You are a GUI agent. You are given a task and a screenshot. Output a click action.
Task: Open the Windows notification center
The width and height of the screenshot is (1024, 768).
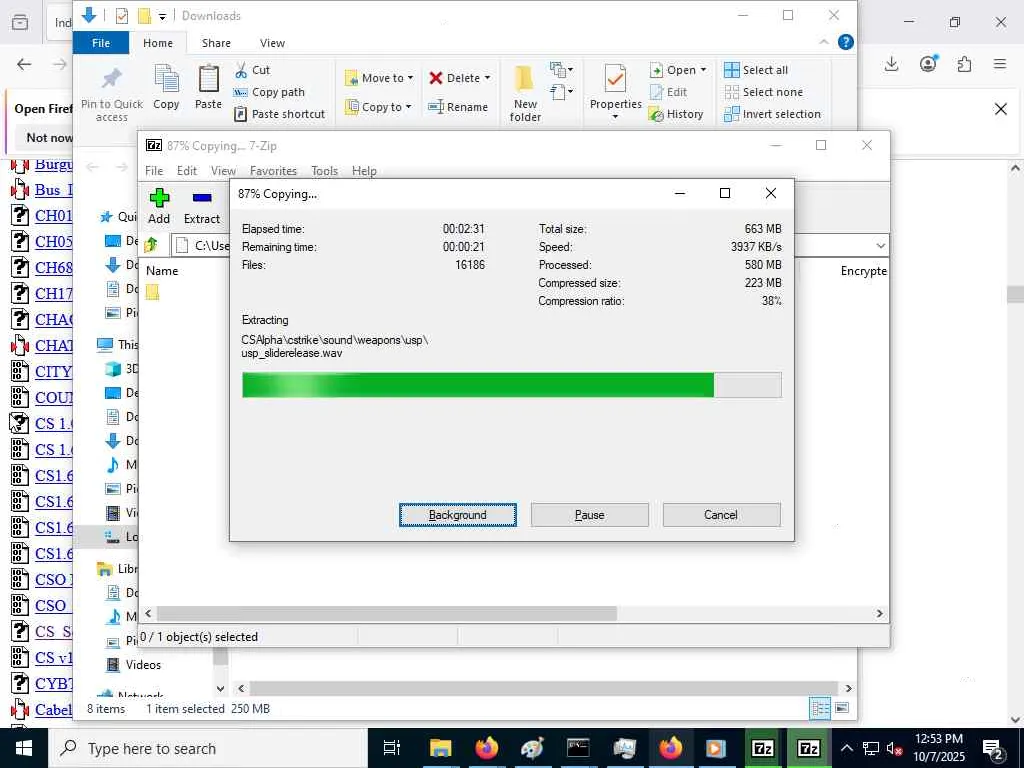click(993, 748)
